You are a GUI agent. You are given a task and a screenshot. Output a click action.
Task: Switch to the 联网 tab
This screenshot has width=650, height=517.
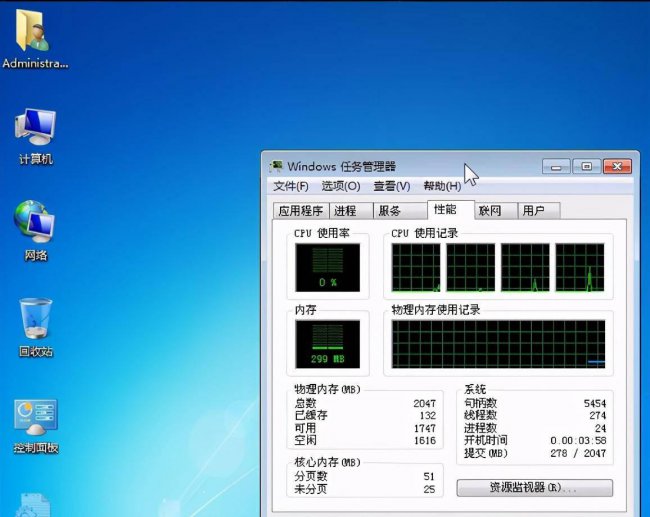click(496, 211)
